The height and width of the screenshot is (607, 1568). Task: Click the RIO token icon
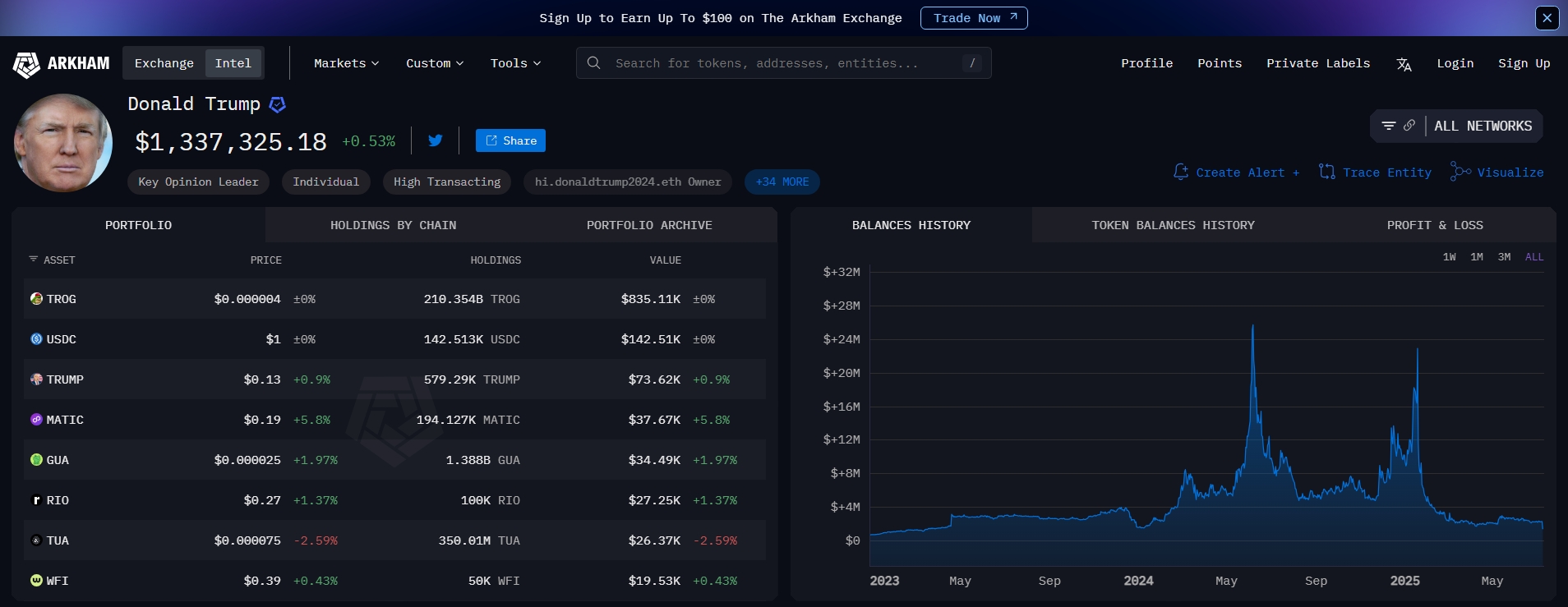[x=36, y=500]
